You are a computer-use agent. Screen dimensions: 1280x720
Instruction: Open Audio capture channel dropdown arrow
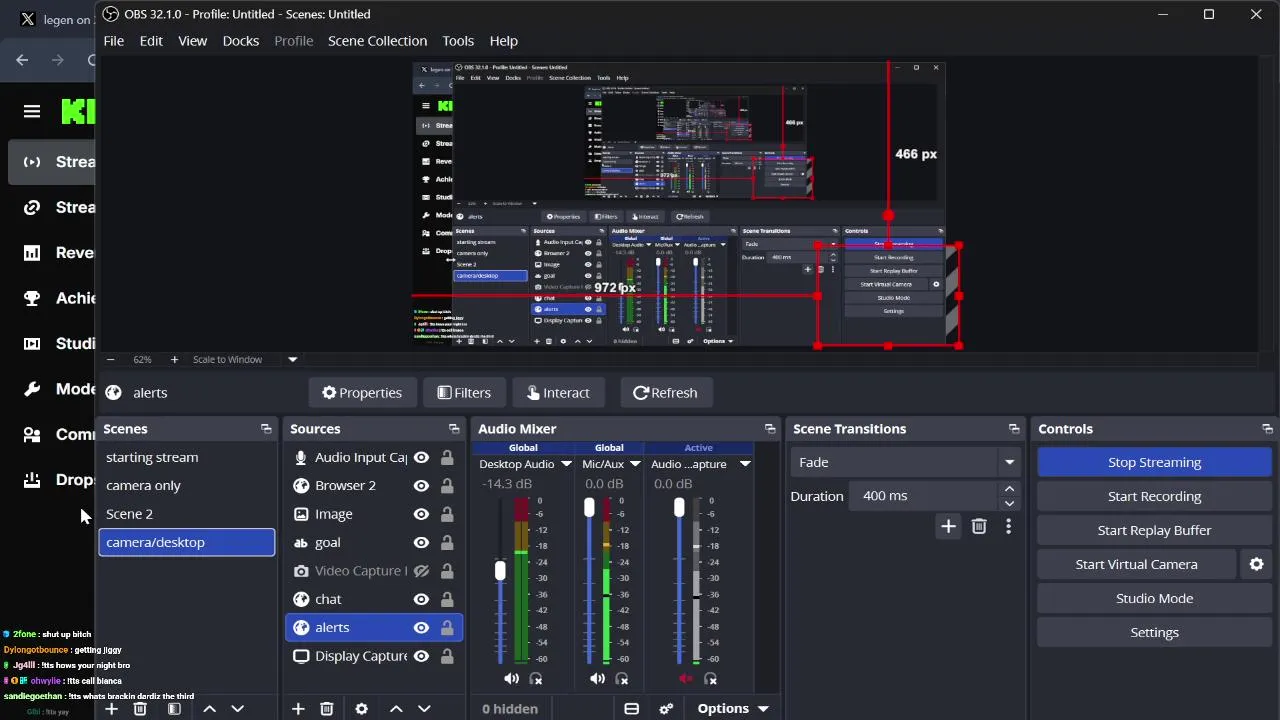point(745,464)
